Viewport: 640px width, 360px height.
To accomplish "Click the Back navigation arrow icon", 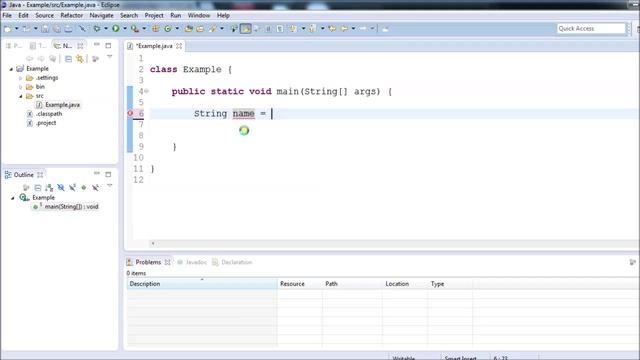I will [344, 29].
